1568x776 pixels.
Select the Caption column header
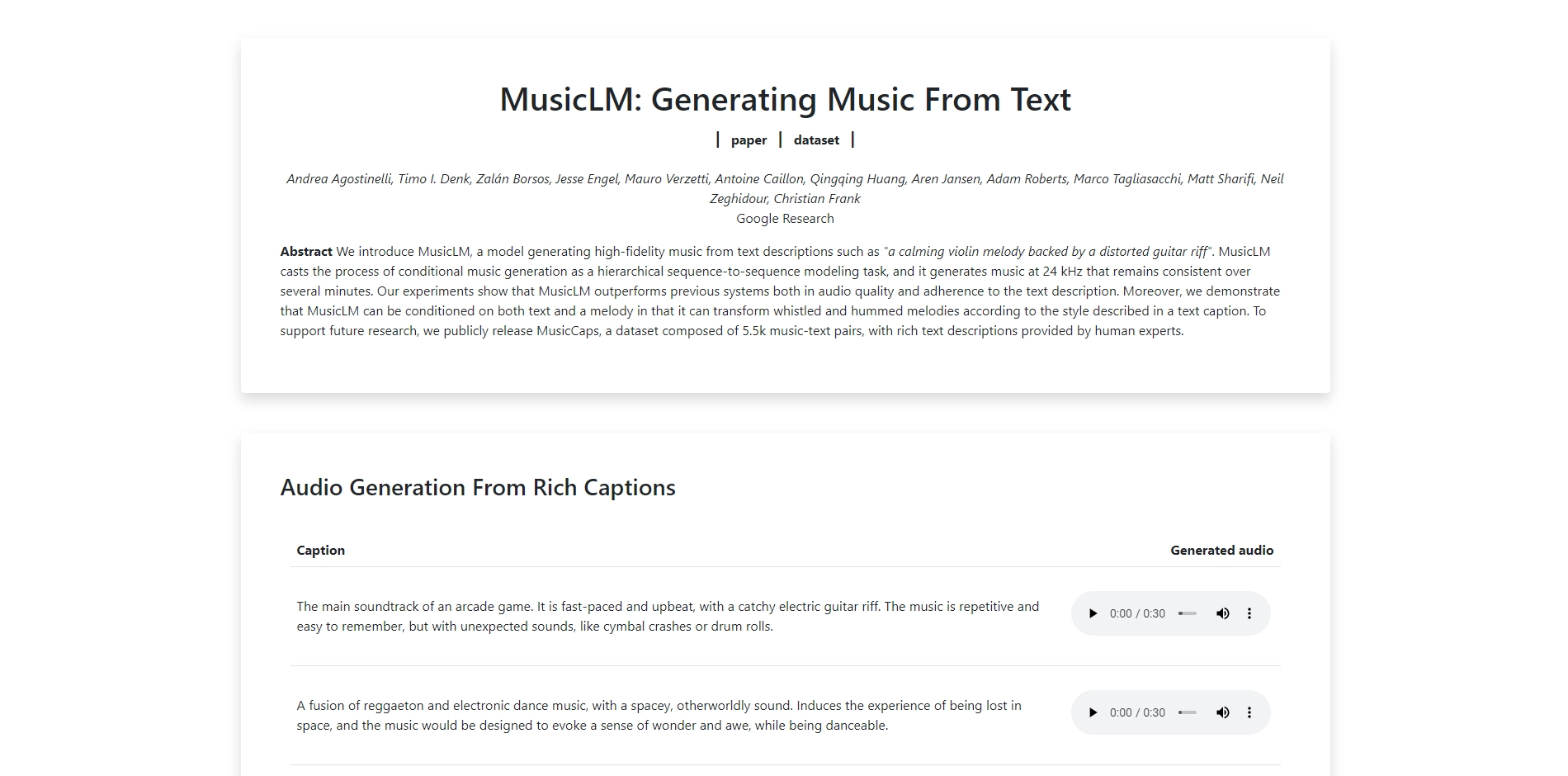(x=320, y=550)
